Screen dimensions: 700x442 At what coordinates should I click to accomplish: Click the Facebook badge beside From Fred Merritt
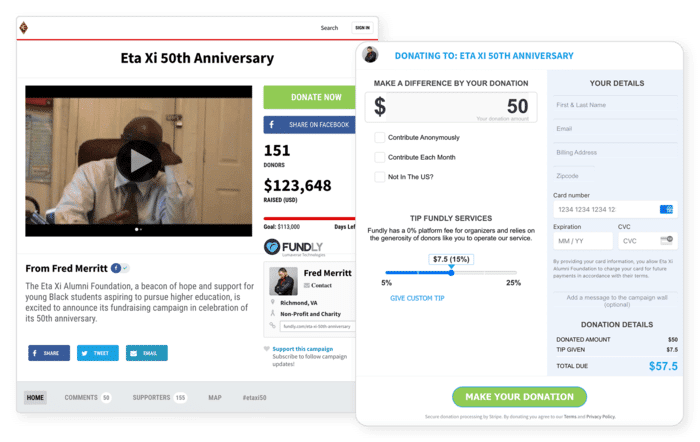pyautogui.click(x=116, y=268)
